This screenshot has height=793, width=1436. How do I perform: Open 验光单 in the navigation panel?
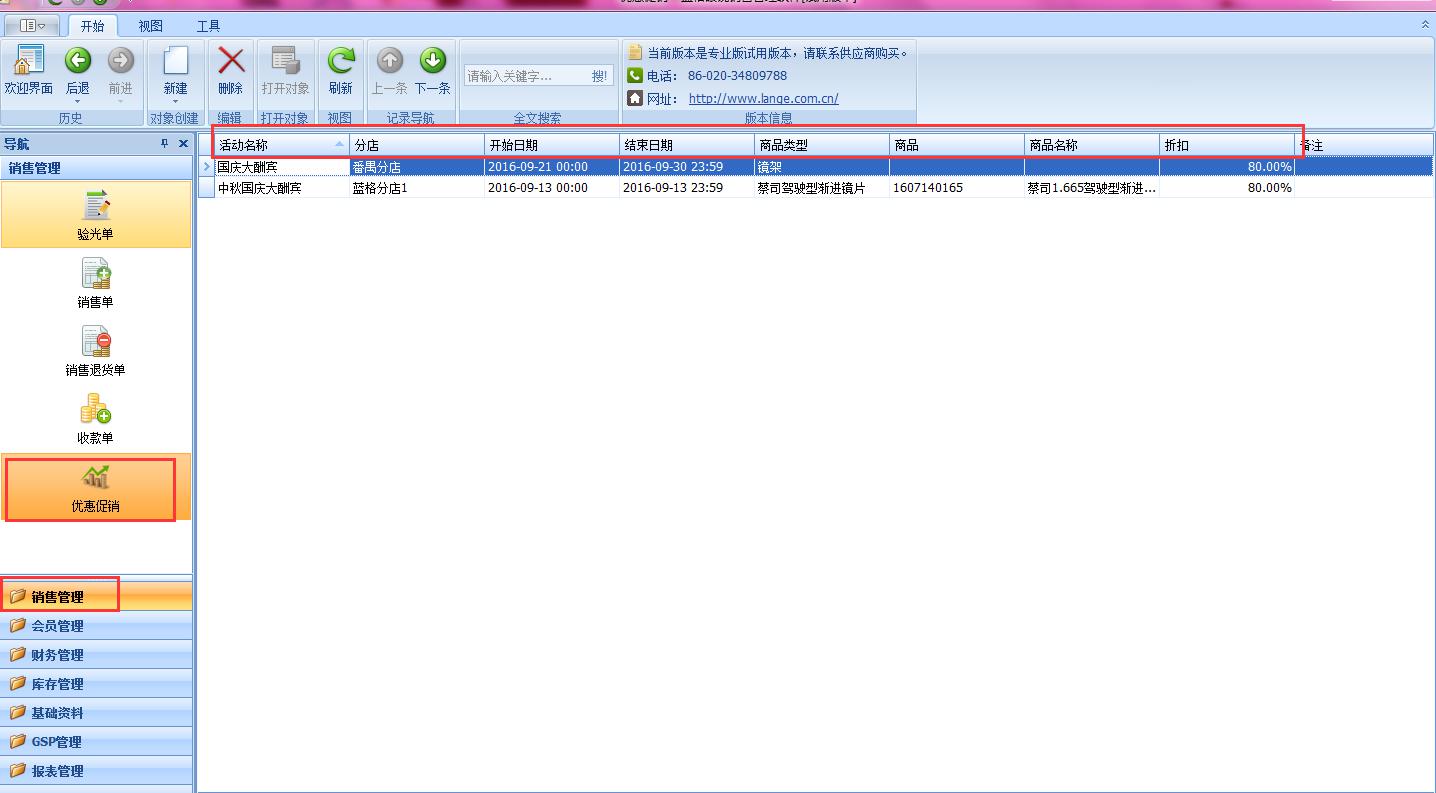coord(95,214)
